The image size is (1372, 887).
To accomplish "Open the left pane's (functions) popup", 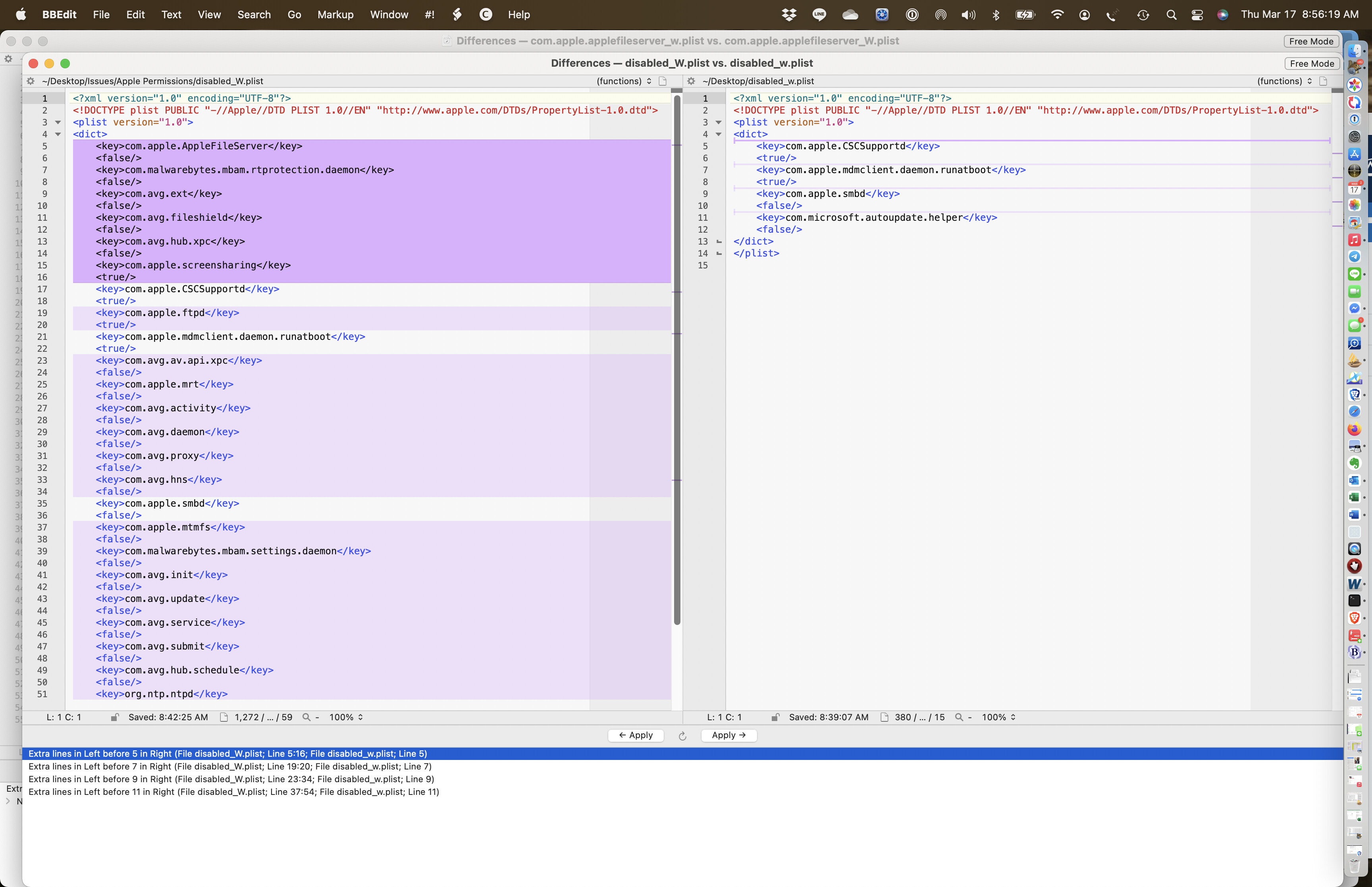I will [624, 81].
